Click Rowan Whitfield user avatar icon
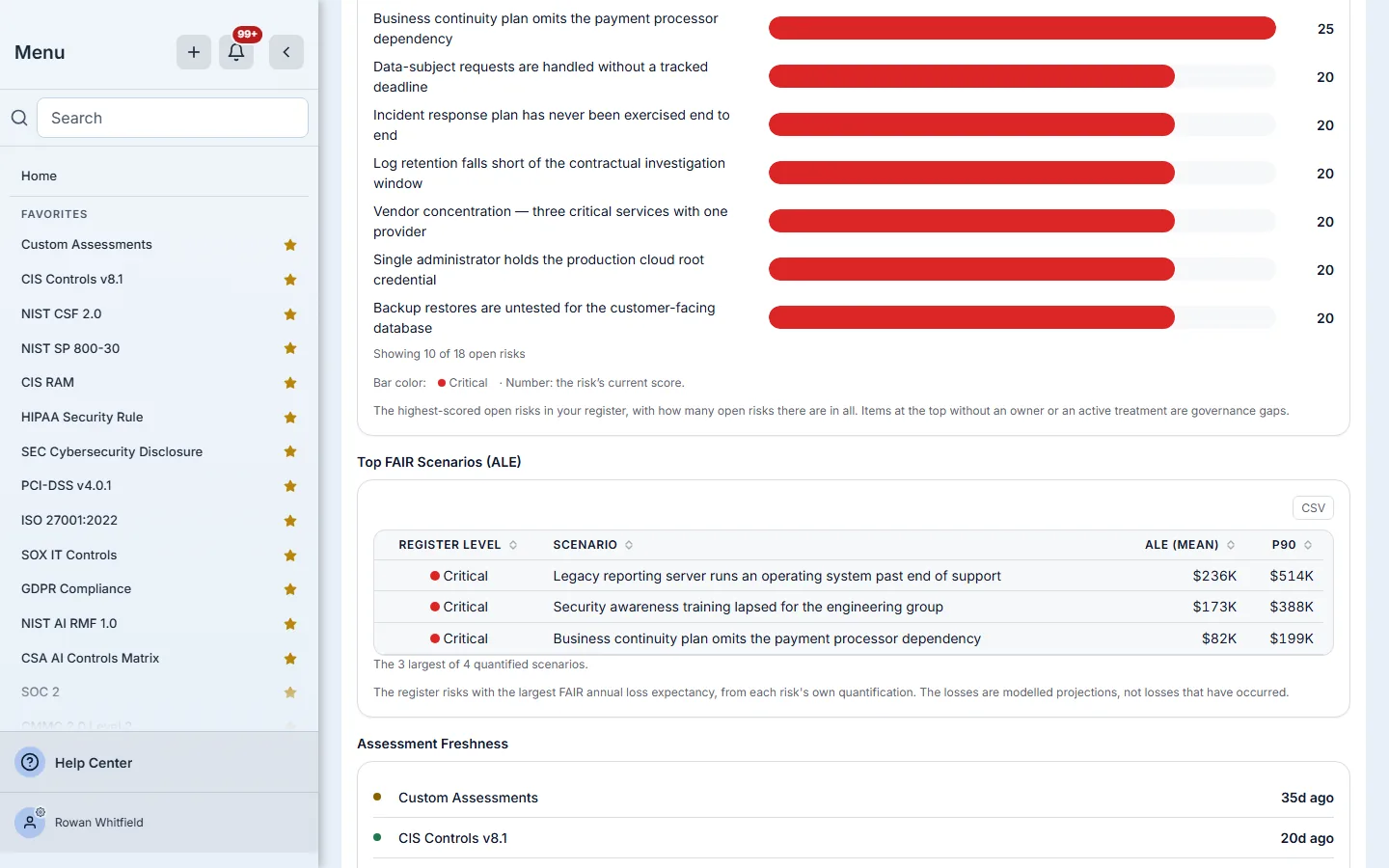This screenshot has width=1389, height=868. (x=30, y=823)
